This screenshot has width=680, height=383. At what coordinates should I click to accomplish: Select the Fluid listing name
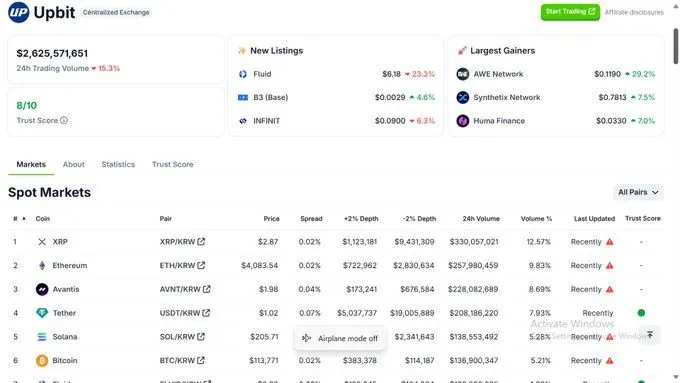262,74
